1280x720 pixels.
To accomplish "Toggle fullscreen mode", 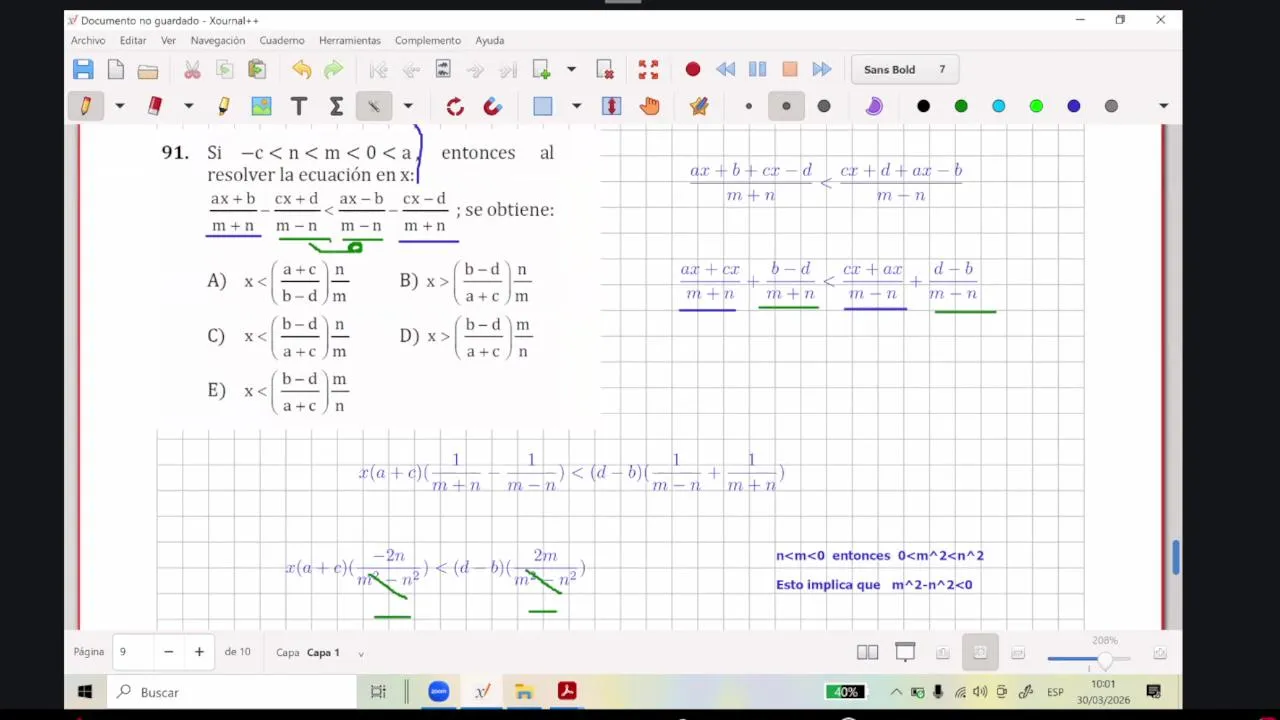I will point(648,69).
